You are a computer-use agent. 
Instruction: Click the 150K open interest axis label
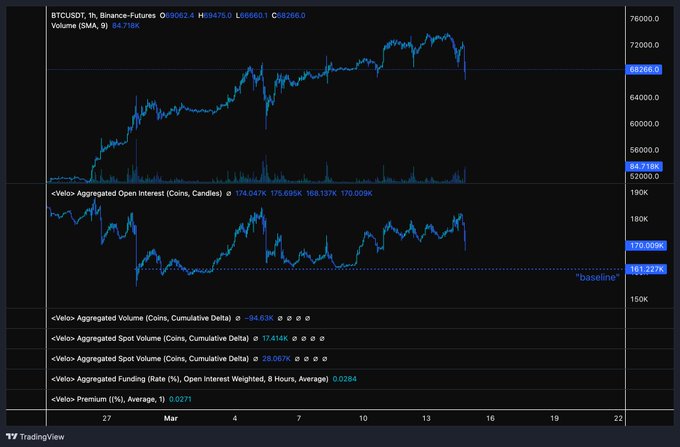(639, 299)
